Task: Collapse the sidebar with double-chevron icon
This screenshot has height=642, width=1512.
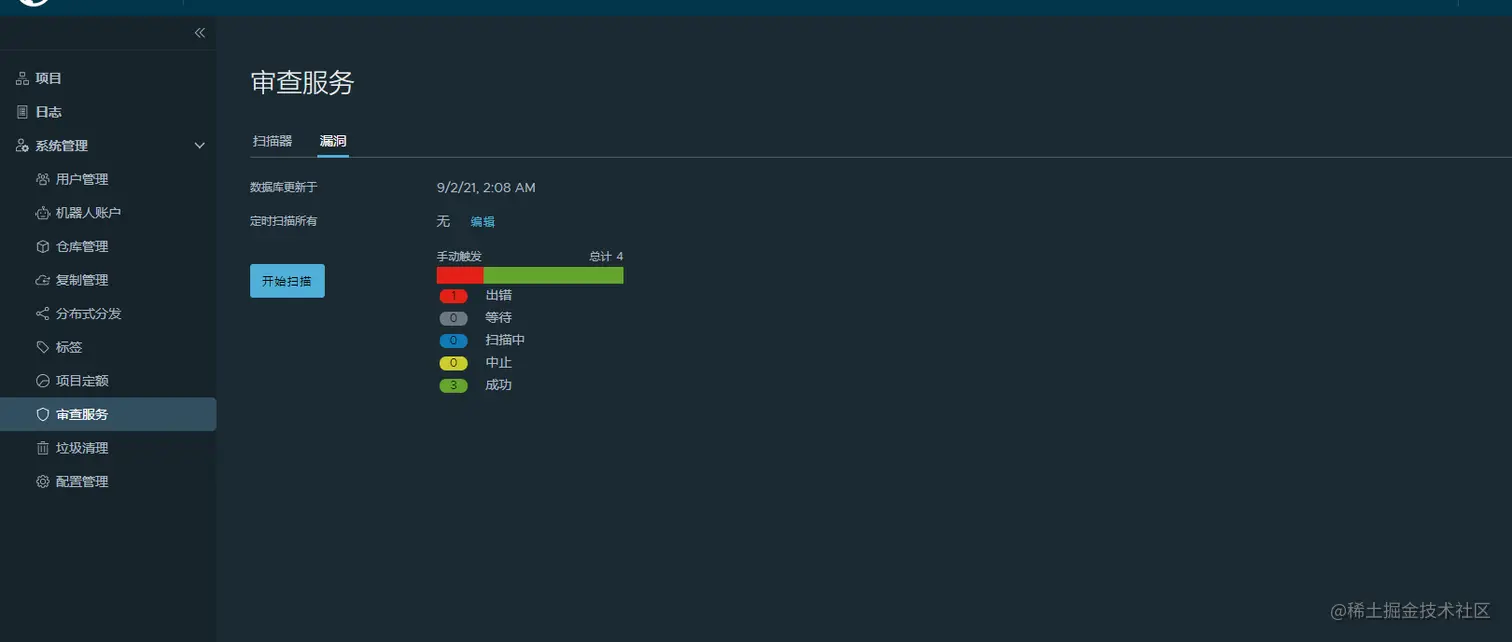Action: (199, 33)
